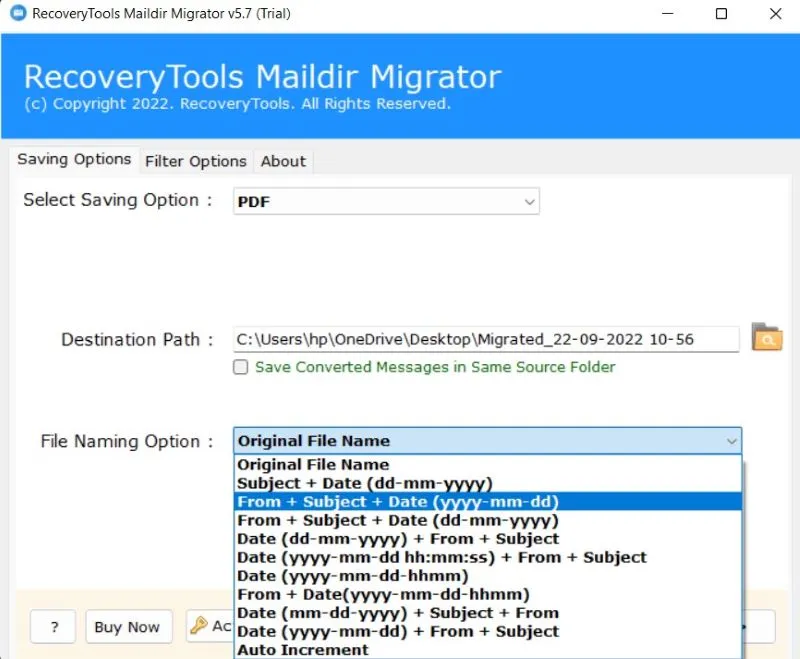The width and height of the screenshot is (800, 659).
Task: Click the question mark help button
Action: [52, 627]
